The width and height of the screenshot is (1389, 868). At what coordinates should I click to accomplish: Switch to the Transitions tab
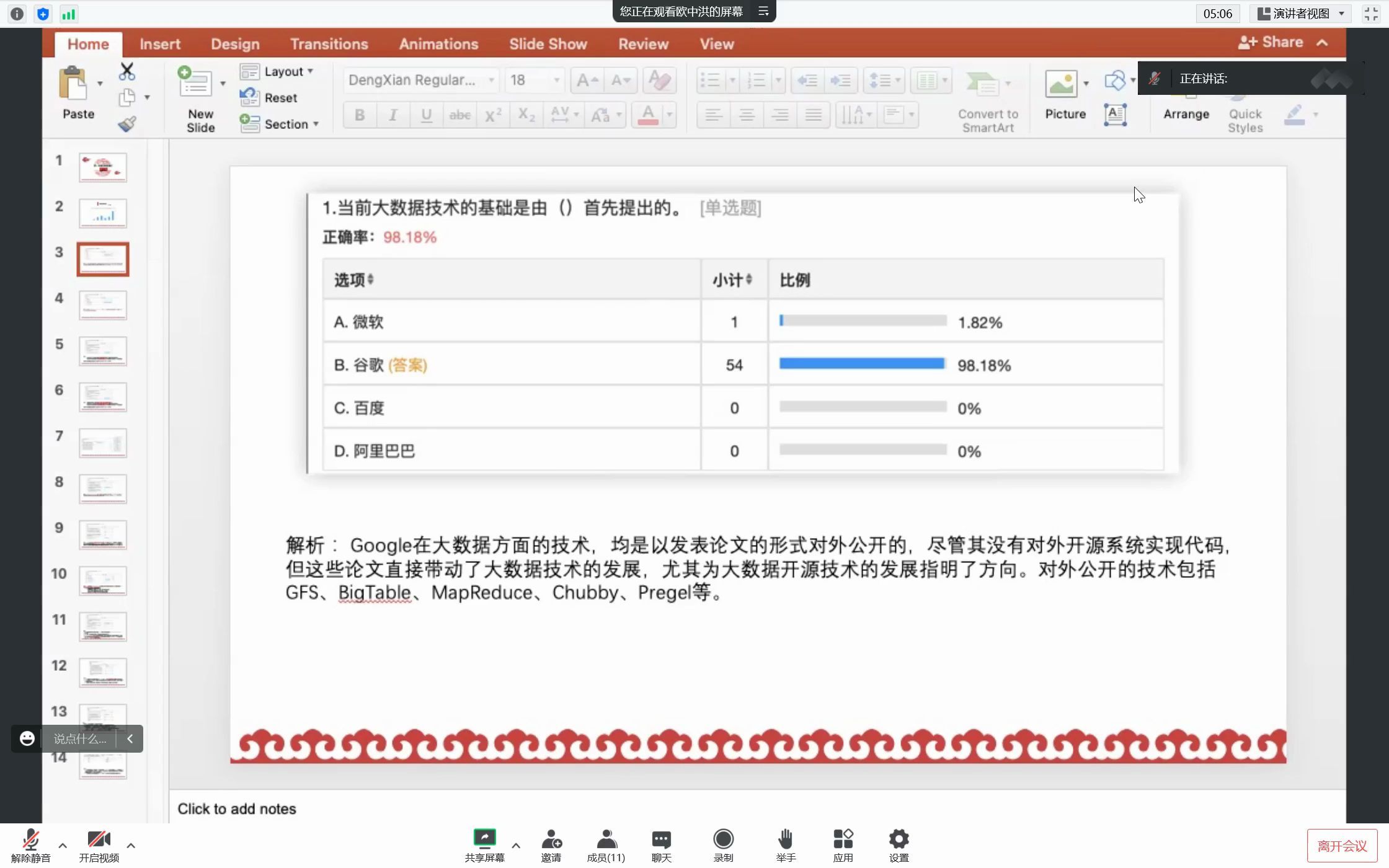[329, 44]
